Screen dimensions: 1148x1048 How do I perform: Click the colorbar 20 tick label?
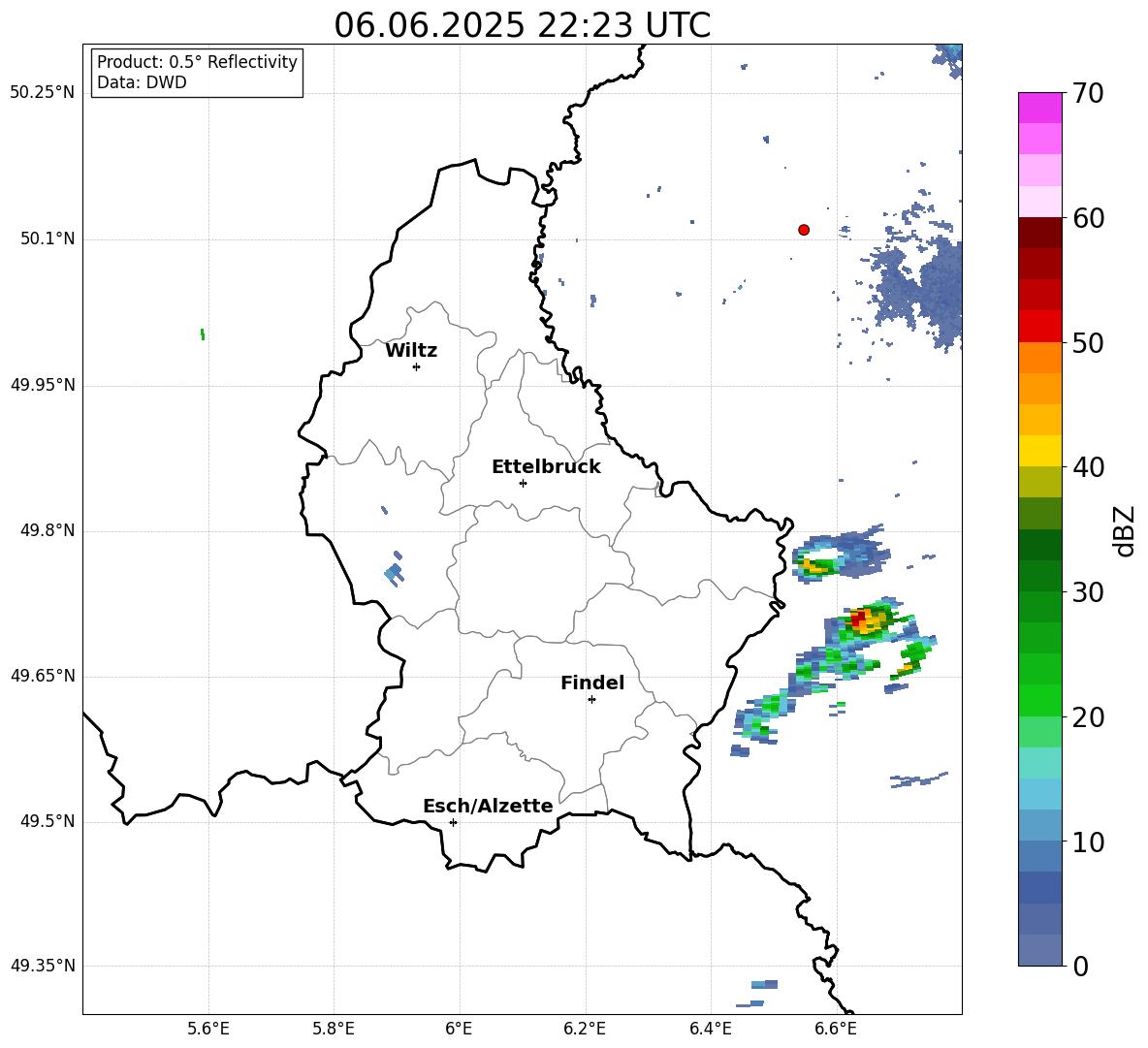point(1088,717)
